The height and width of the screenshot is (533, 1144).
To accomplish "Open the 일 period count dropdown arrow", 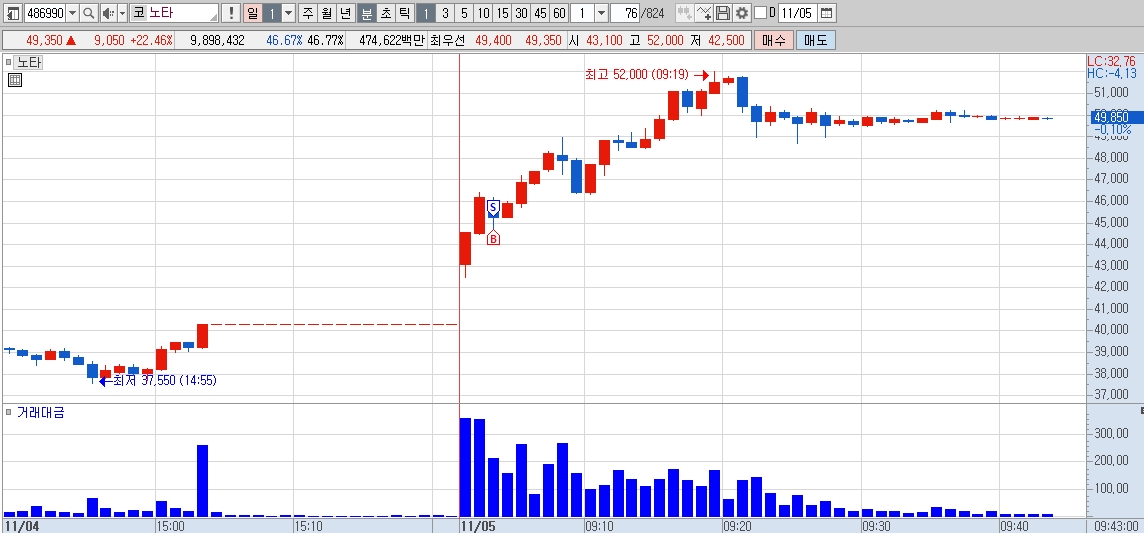I will point(288,13).
